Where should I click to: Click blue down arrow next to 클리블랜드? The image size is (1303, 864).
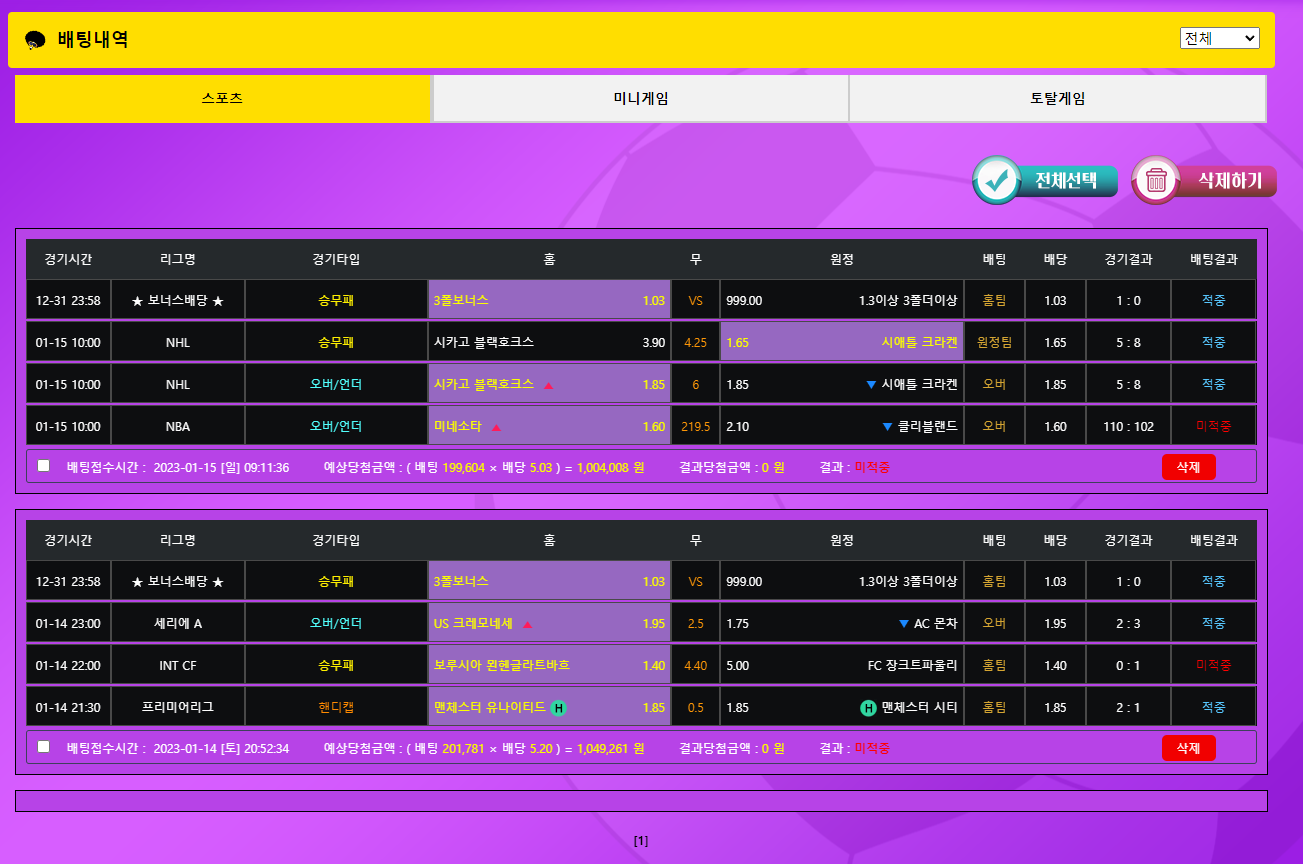point(887,427)
